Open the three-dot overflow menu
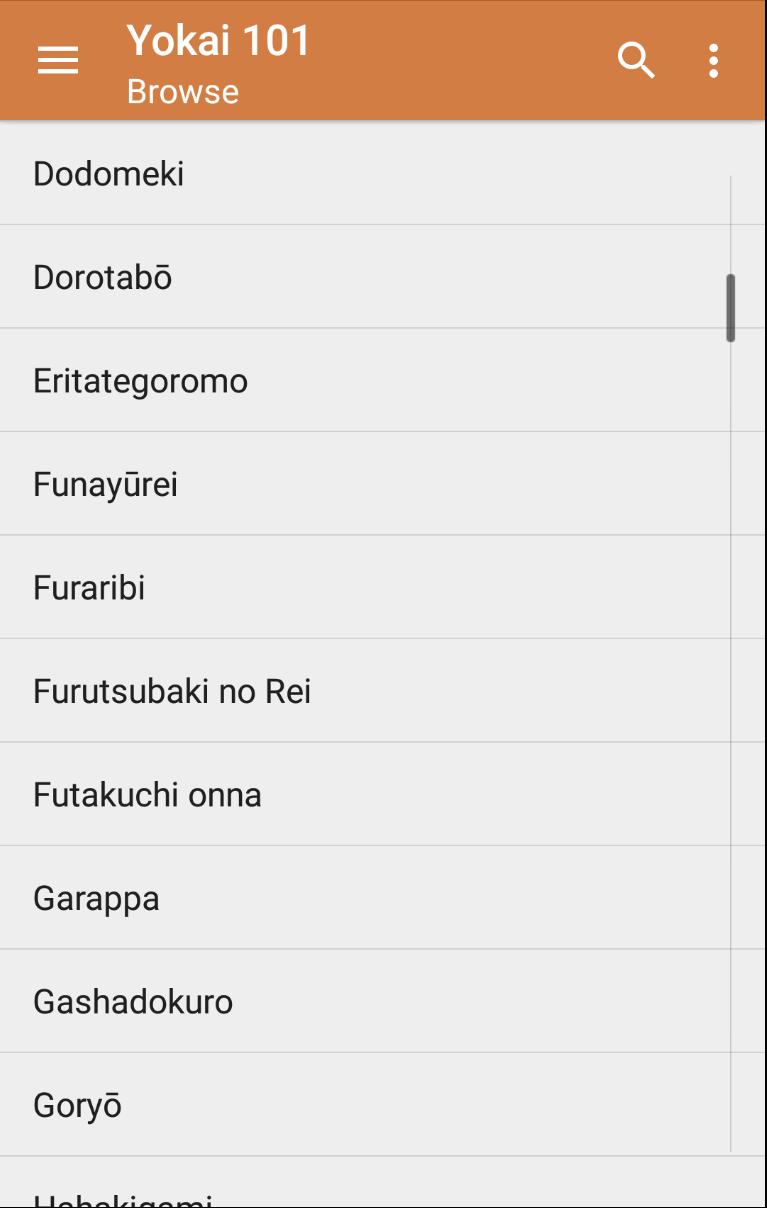 pyautogui.click(x=713, y=61)
